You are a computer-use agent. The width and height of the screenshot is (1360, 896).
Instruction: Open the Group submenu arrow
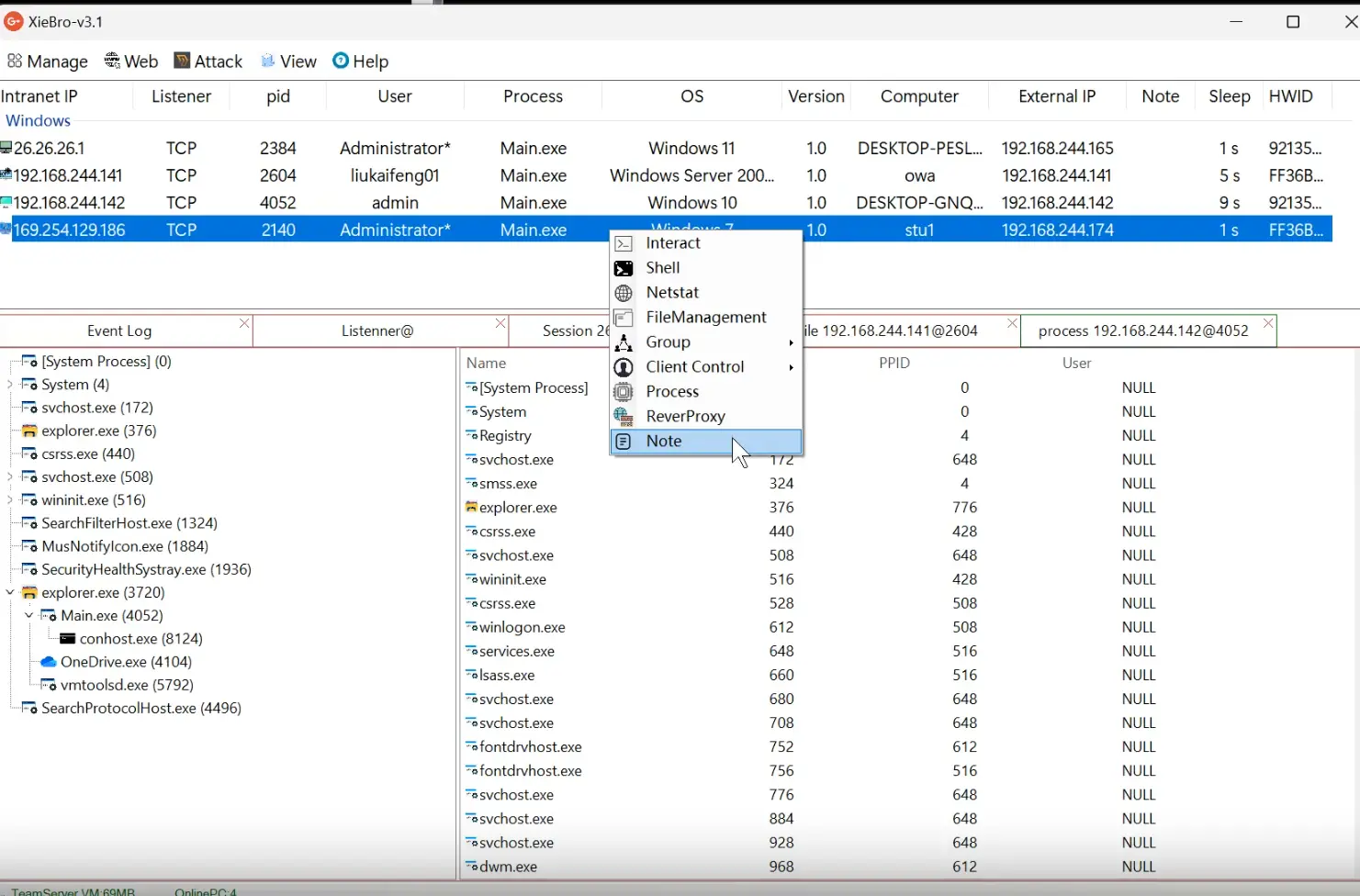[791, 342]
